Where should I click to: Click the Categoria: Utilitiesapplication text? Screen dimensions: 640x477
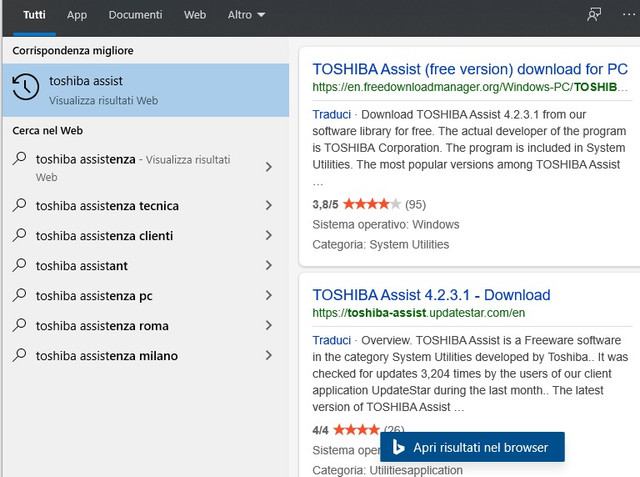tap(387, 470)
